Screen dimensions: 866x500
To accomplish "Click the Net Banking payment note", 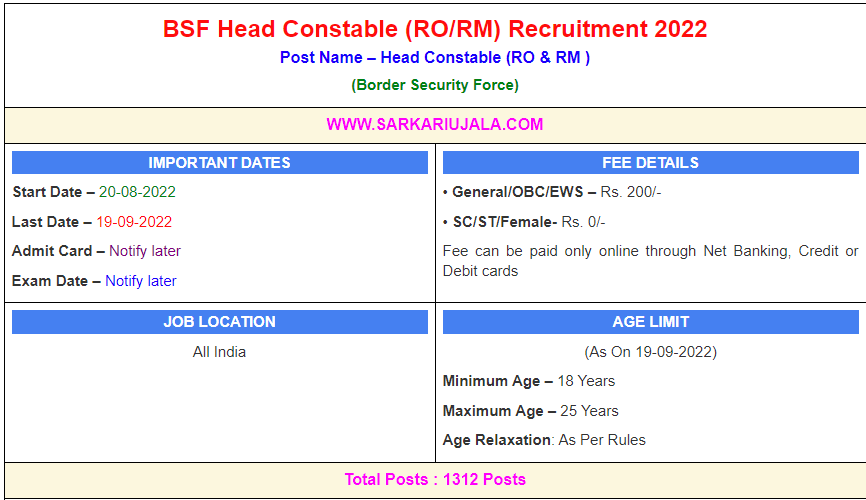I will (x=650, y=261).
